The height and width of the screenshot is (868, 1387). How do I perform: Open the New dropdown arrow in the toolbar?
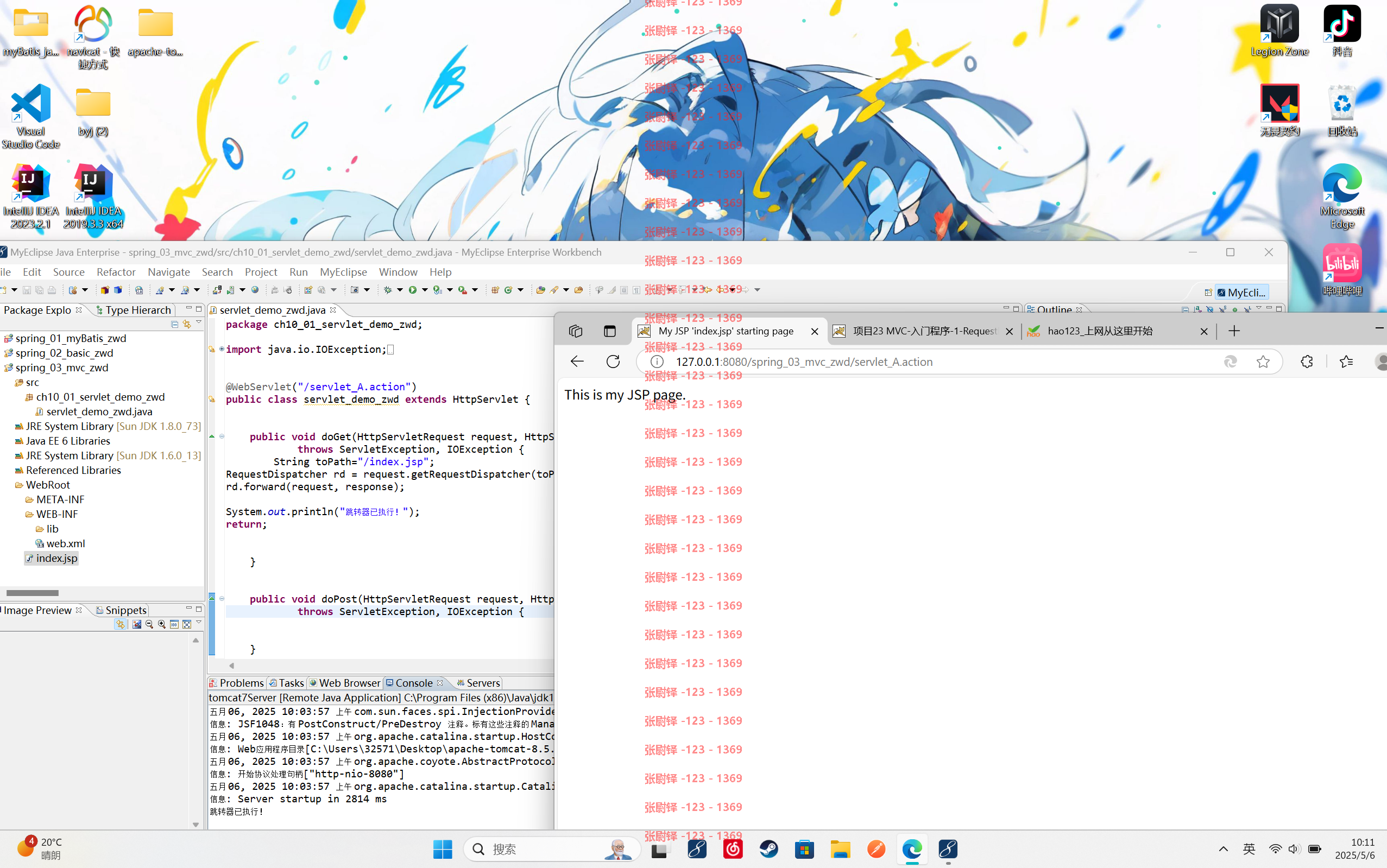point(14,290)
